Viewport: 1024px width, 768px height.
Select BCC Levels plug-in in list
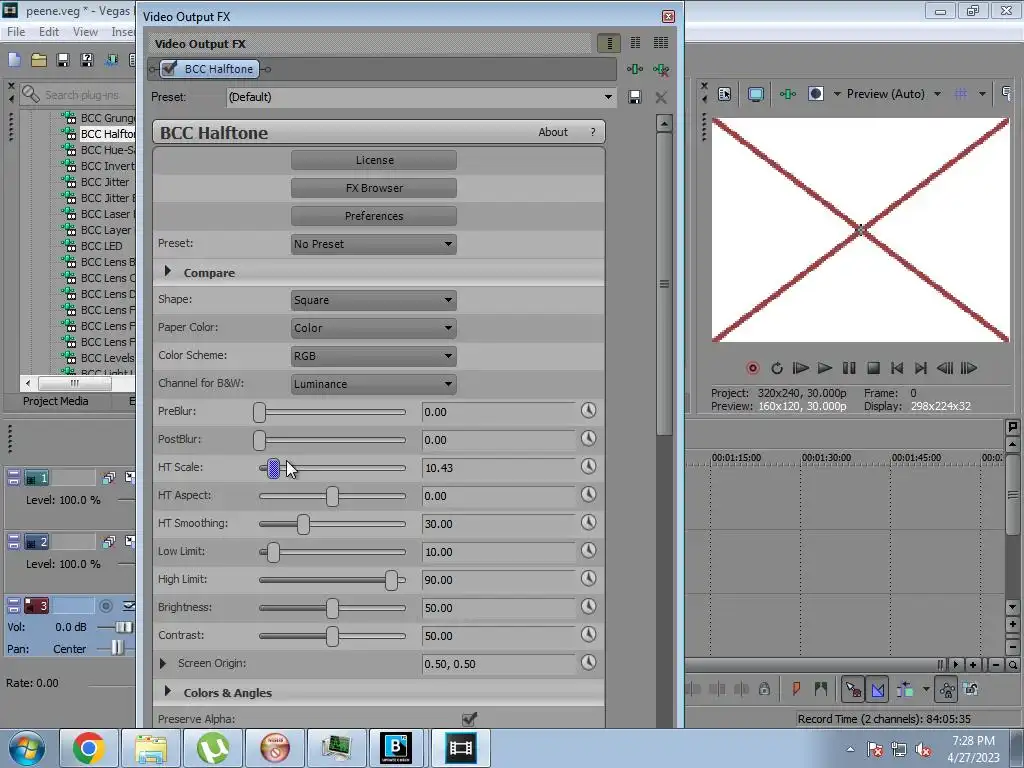point(107,358)
